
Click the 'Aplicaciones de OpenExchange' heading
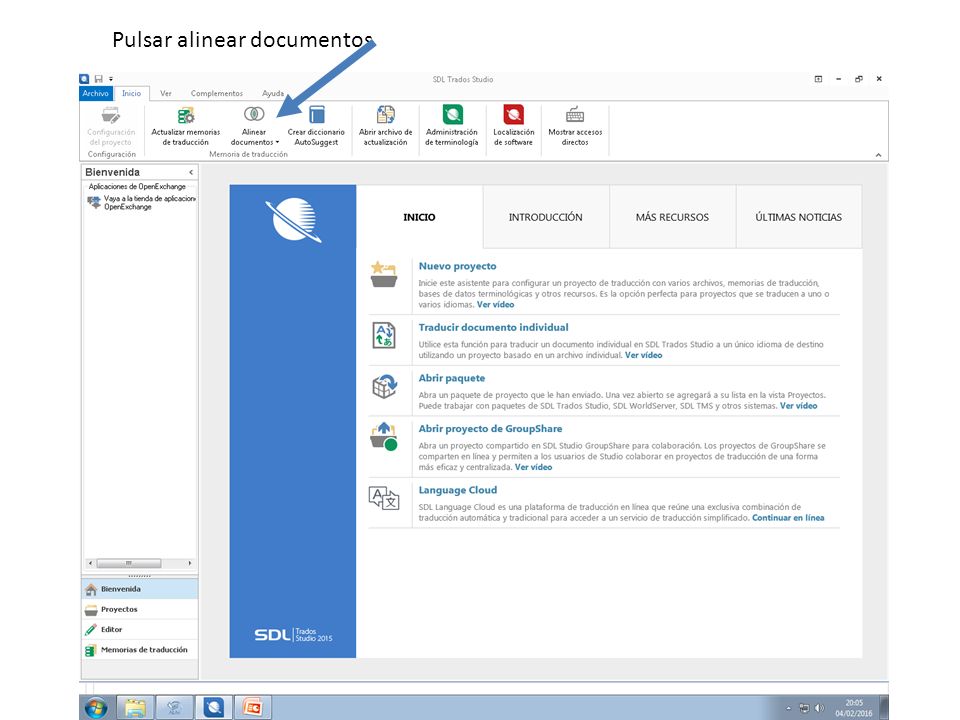coord(137,187)
